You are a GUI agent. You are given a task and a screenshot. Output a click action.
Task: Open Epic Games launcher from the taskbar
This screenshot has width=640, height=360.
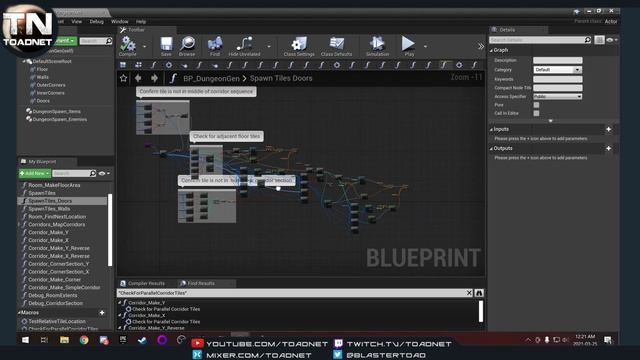coord(123,340)
